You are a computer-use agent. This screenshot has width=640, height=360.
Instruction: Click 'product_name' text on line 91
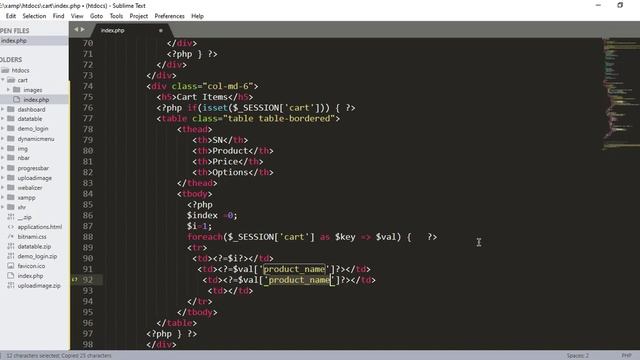[294, 269]
